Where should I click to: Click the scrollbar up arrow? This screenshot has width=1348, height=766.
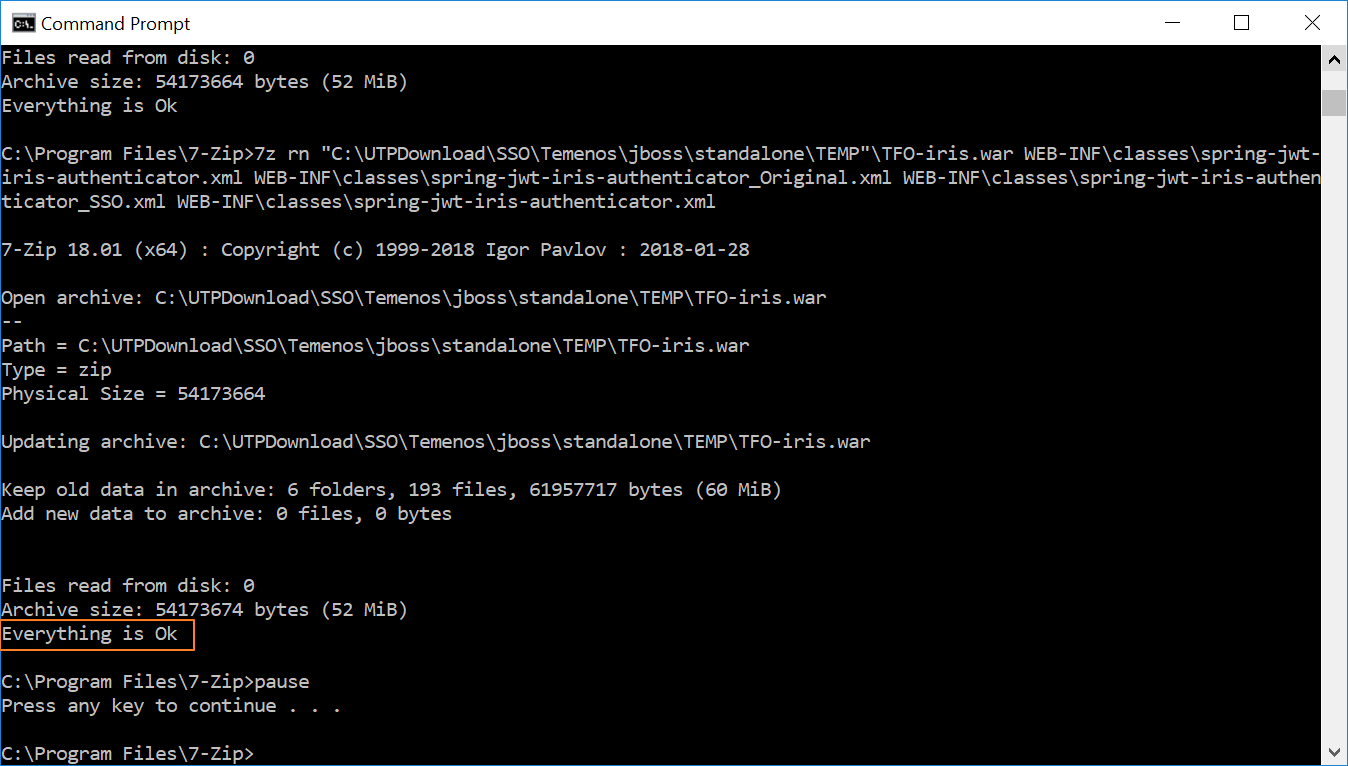click(x=1334, y=59)
